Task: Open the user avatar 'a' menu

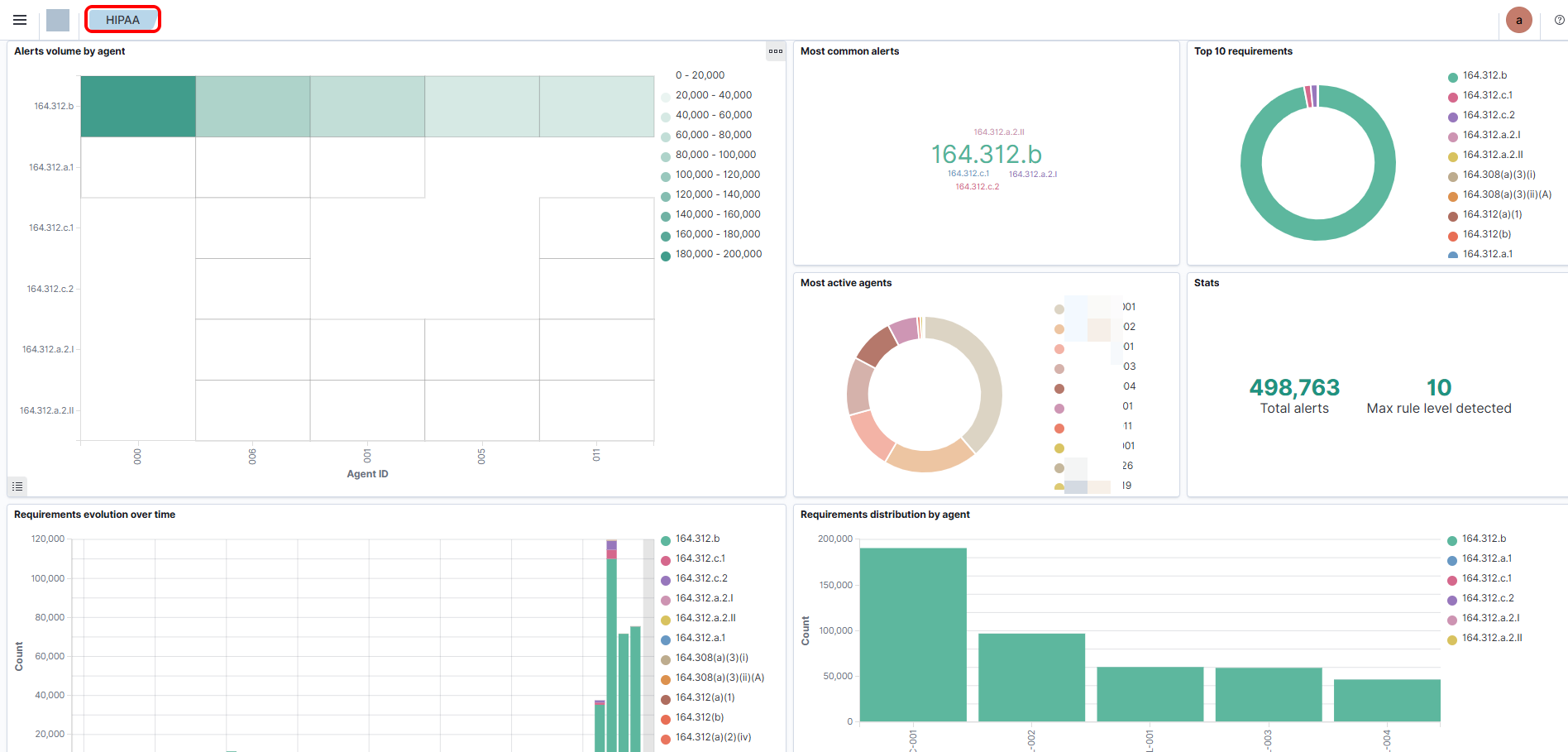Action: (1518, 20)
